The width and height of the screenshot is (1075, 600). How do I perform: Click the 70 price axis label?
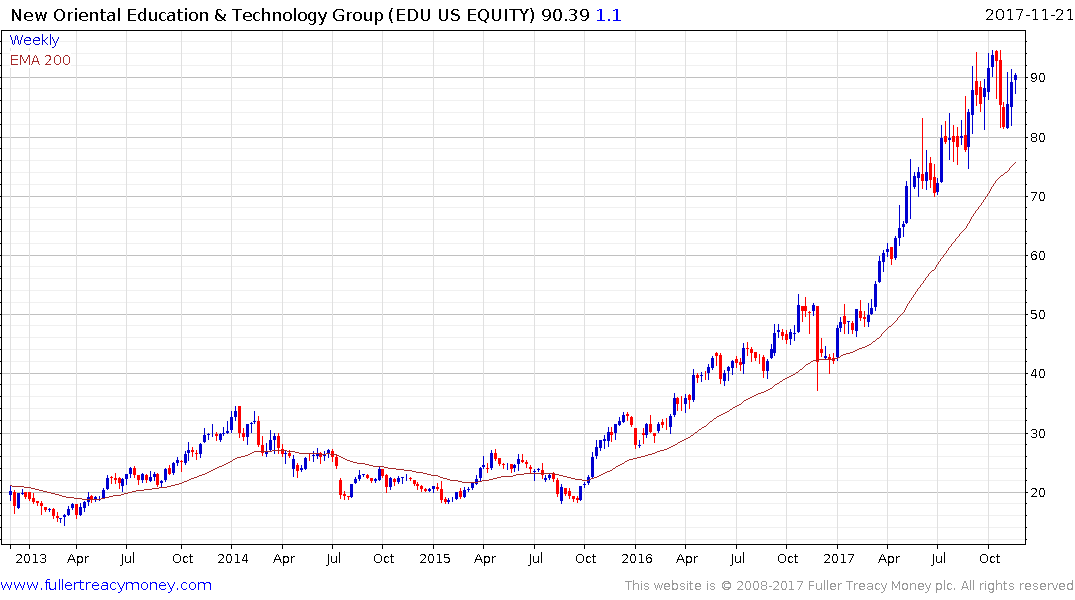pos(1038,197)
